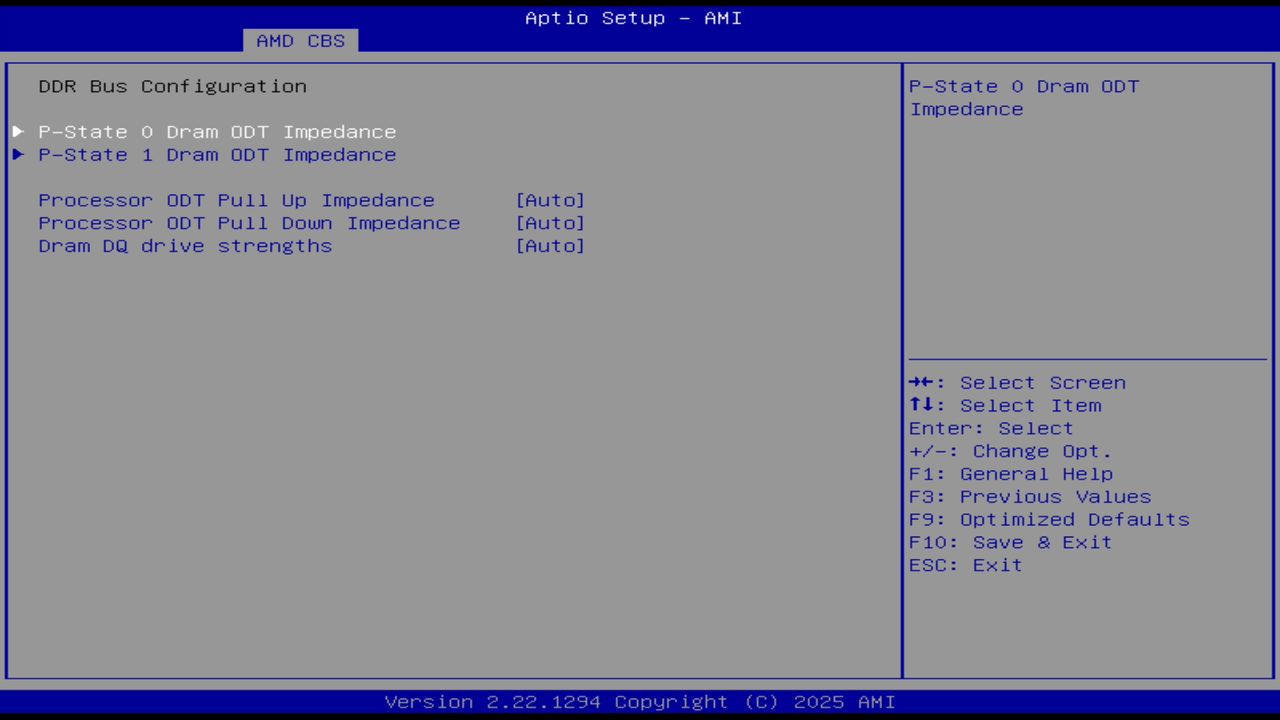Open P-State 0 Dram ODT Impedance submenu

click(x=217, y=132)
